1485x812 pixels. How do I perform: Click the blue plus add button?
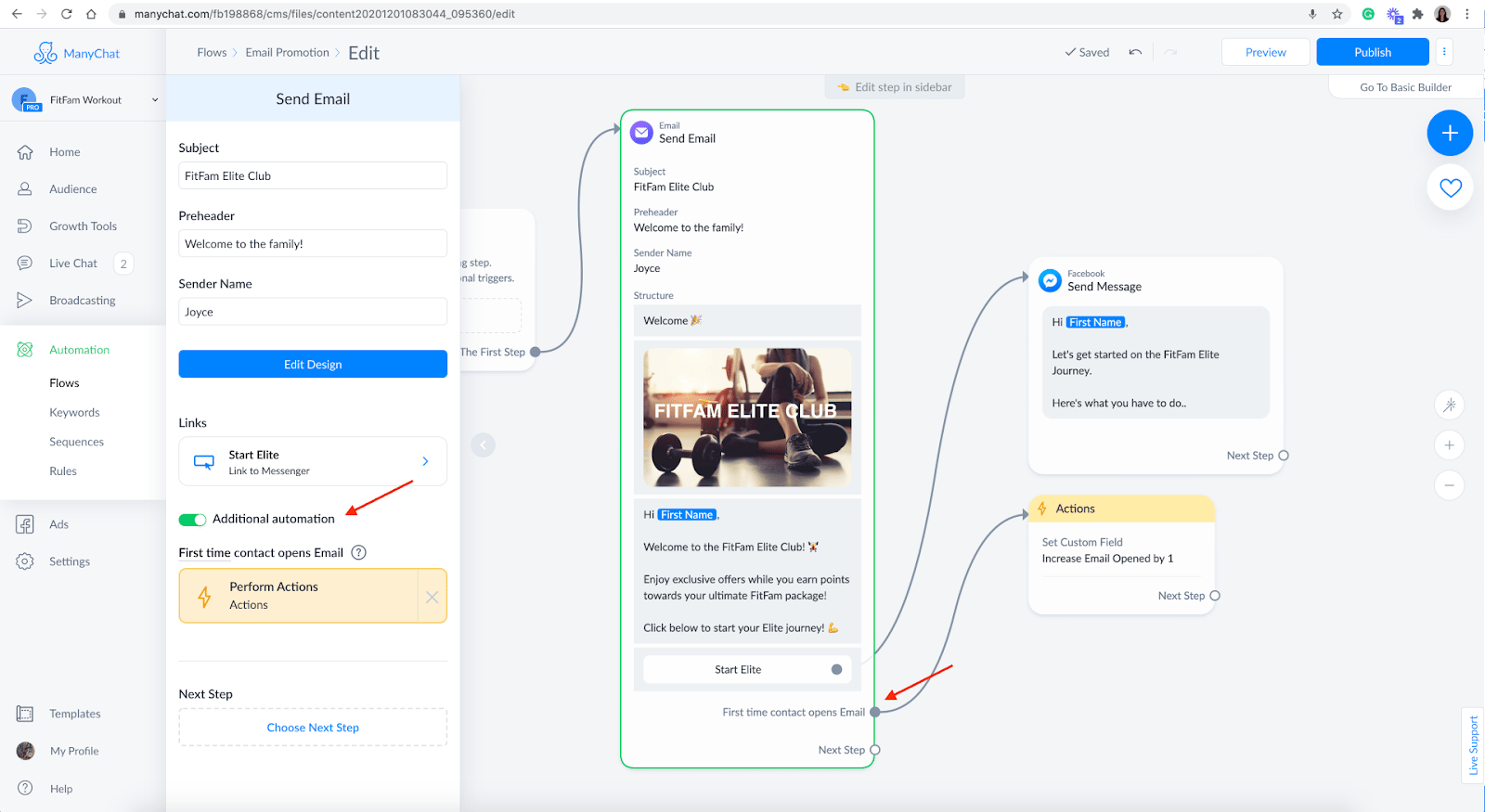(1450, 134)
